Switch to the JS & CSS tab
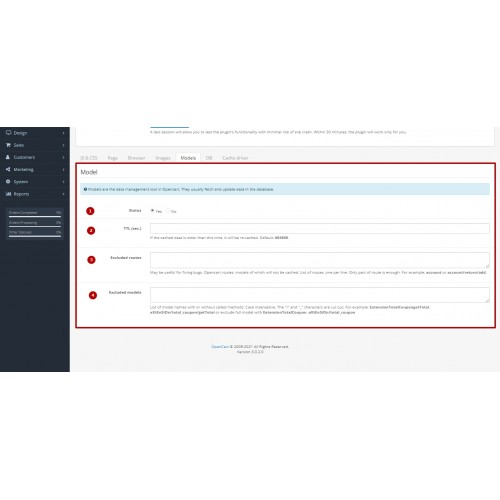Viewport: 500px width, 500px height. [x=89, y=158]
